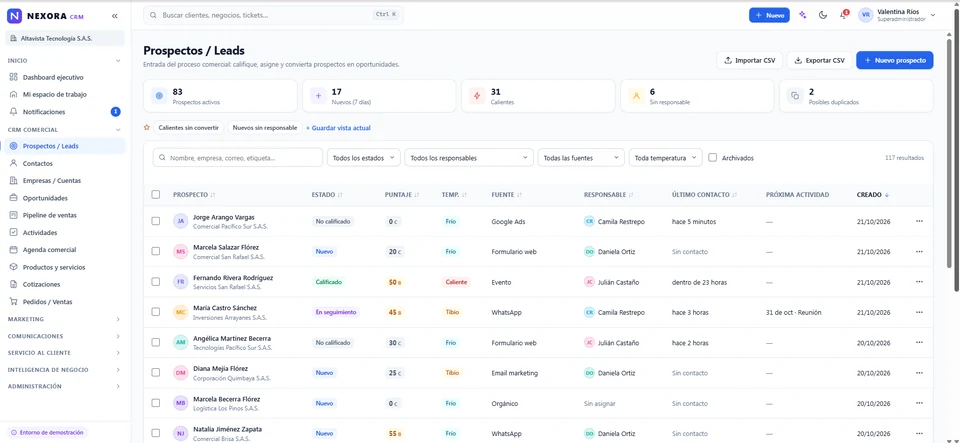This screenshot has height=443, width=960.
Task: Open the AI sparkles assistant icon
Action: [x=803, y=15]
